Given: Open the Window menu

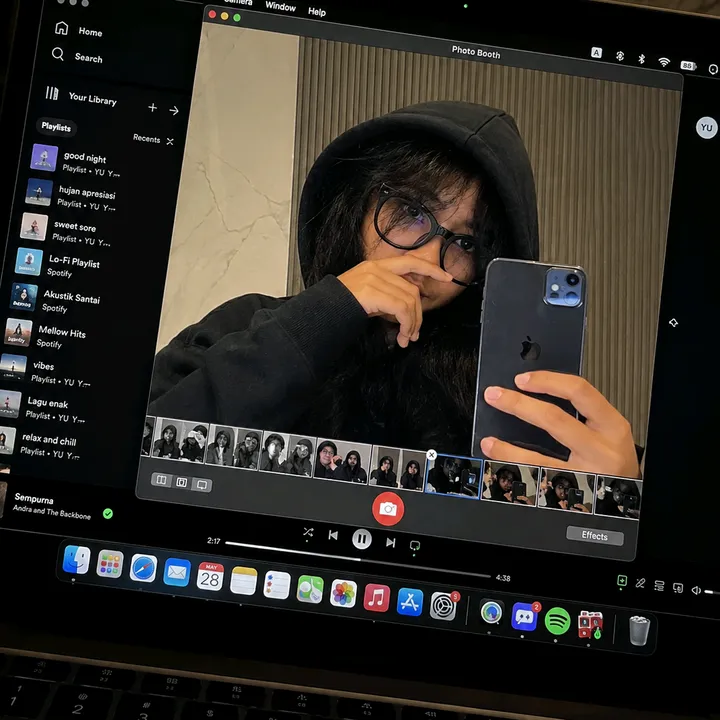Looking at the screenshot, I should (281, 6).
